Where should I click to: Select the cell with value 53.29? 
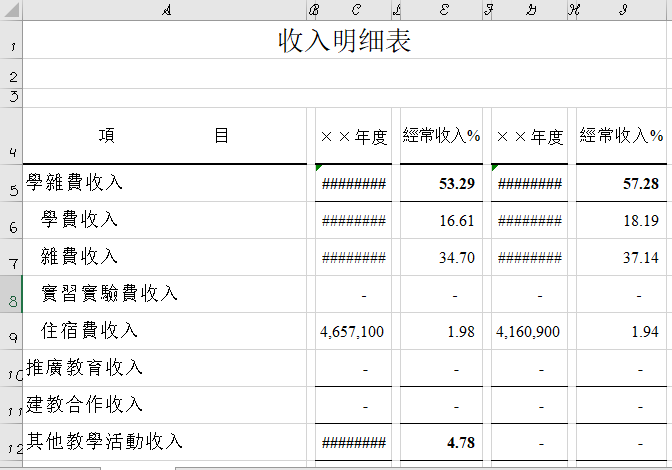pyautogui.click(x=441, y=183)
